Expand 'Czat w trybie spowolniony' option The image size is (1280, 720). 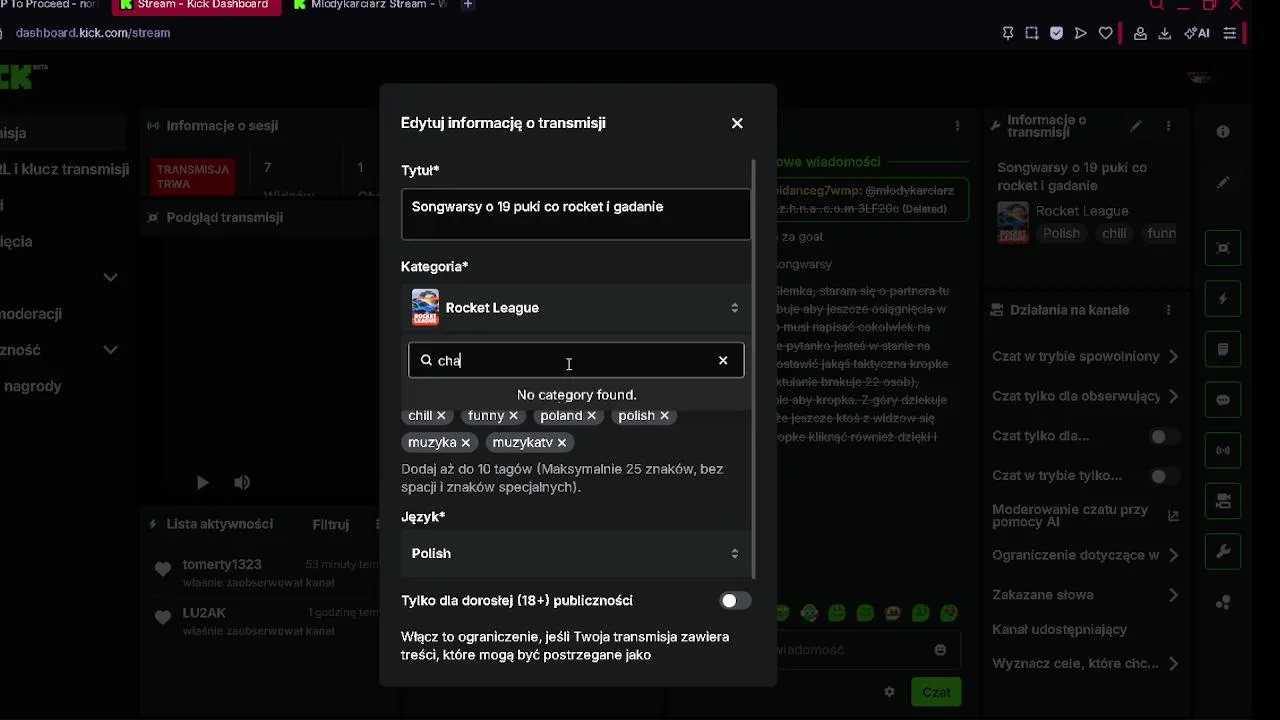coord(1173,356)
